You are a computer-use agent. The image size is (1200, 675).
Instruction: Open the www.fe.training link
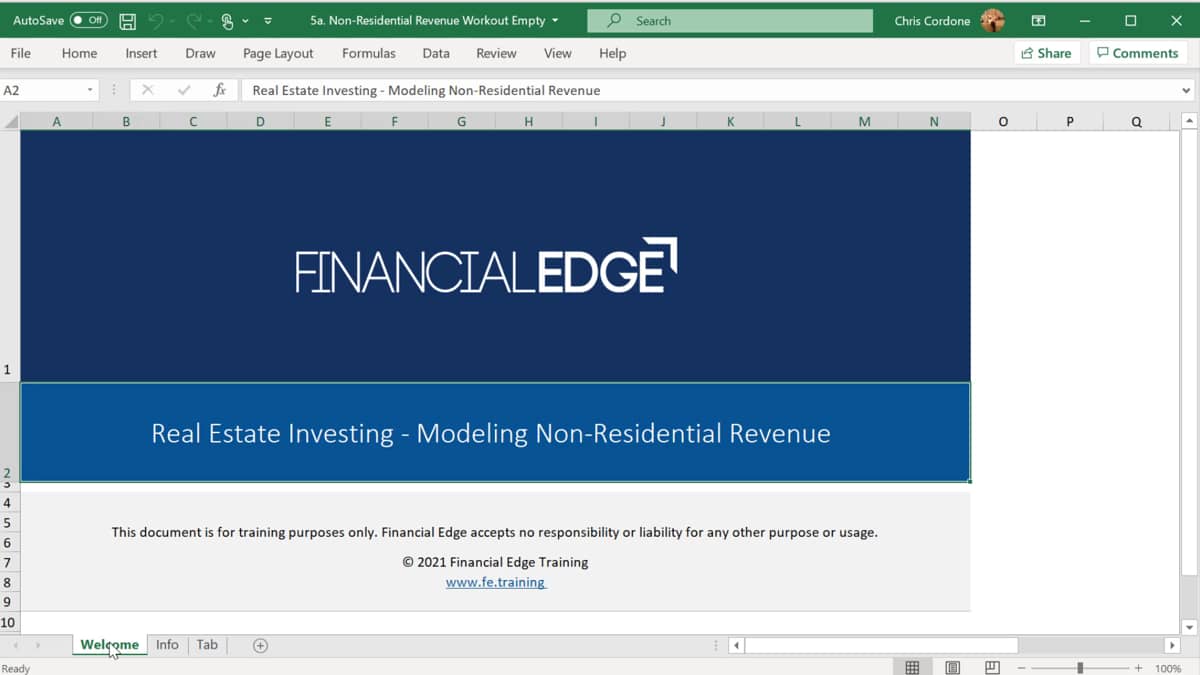pyautogui.click(x=496, y=582)
